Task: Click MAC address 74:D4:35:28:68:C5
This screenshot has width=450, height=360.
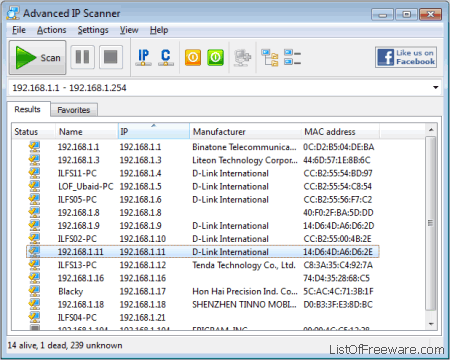Action: 336,278
